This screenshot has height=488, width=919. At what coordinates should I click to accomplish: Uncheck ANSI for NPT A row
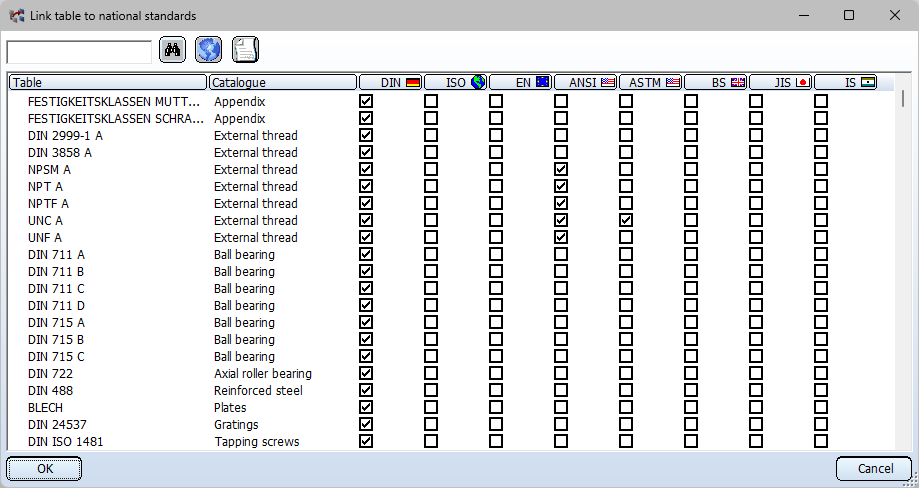click(x=561, y=186)
